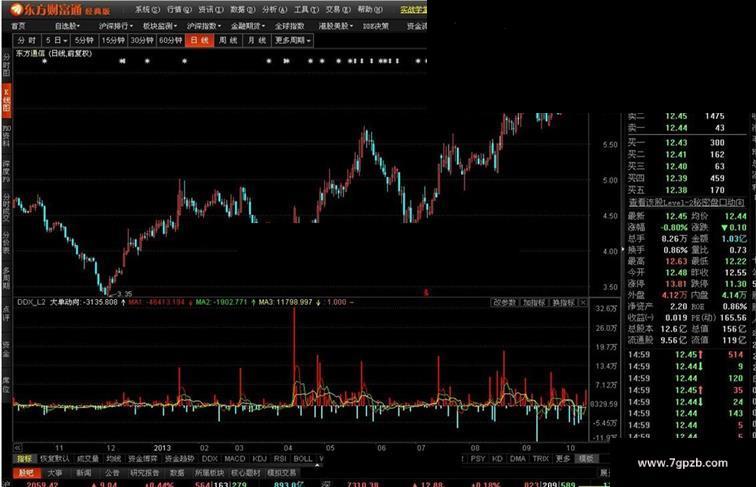Viewport: 756px width, 487px height.
Task: Open the 分价表 sidebar tab
Action: 6,243
